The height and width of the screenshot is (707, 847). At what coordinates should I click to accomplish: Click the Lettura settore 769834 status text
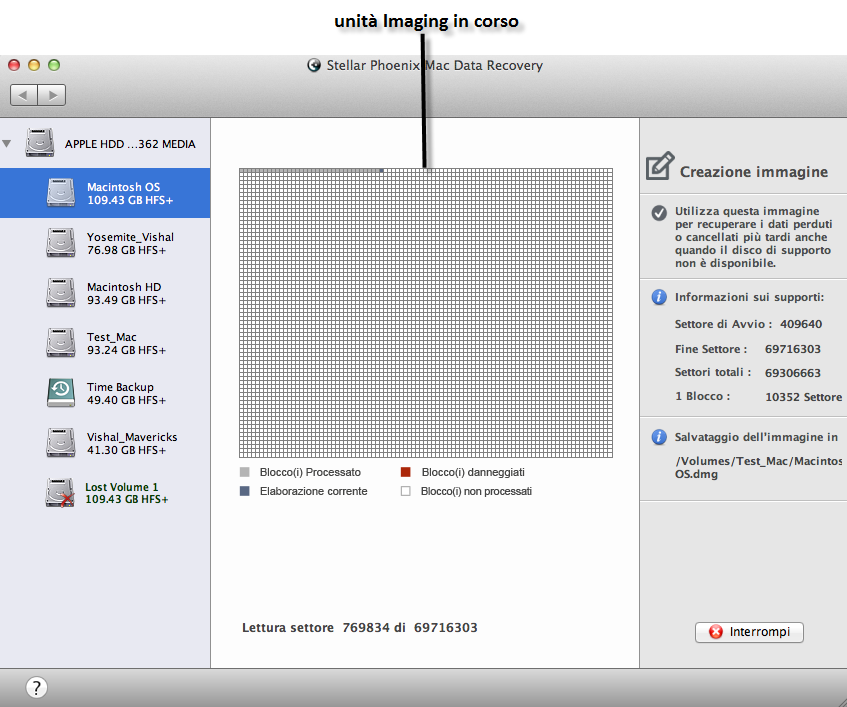(x=360, y=628)
